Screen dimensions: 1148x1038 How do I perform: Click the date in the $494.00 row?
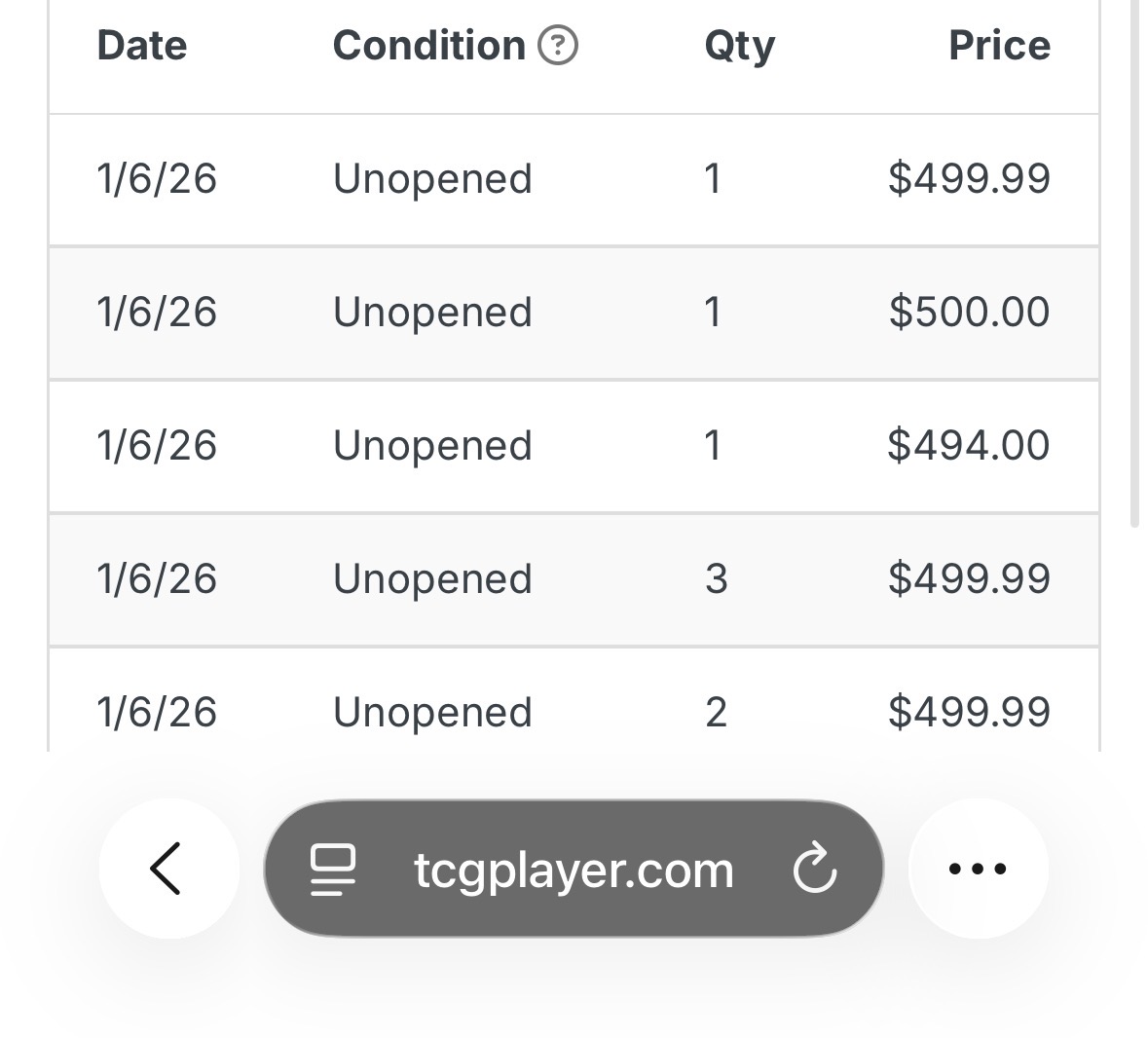(156, 445)
